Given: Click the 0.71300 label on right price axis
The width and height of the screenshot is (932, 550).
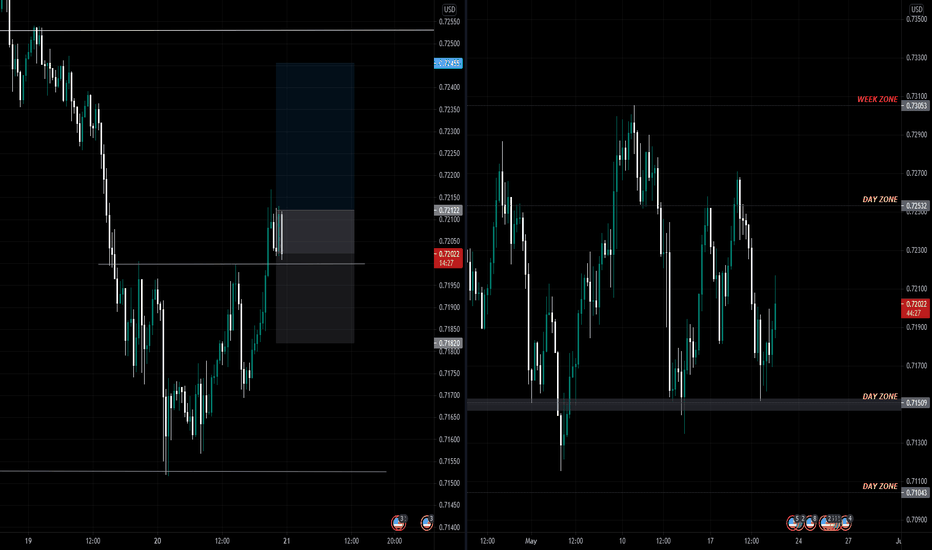Looking at the screenshot, I should [917, 442].
